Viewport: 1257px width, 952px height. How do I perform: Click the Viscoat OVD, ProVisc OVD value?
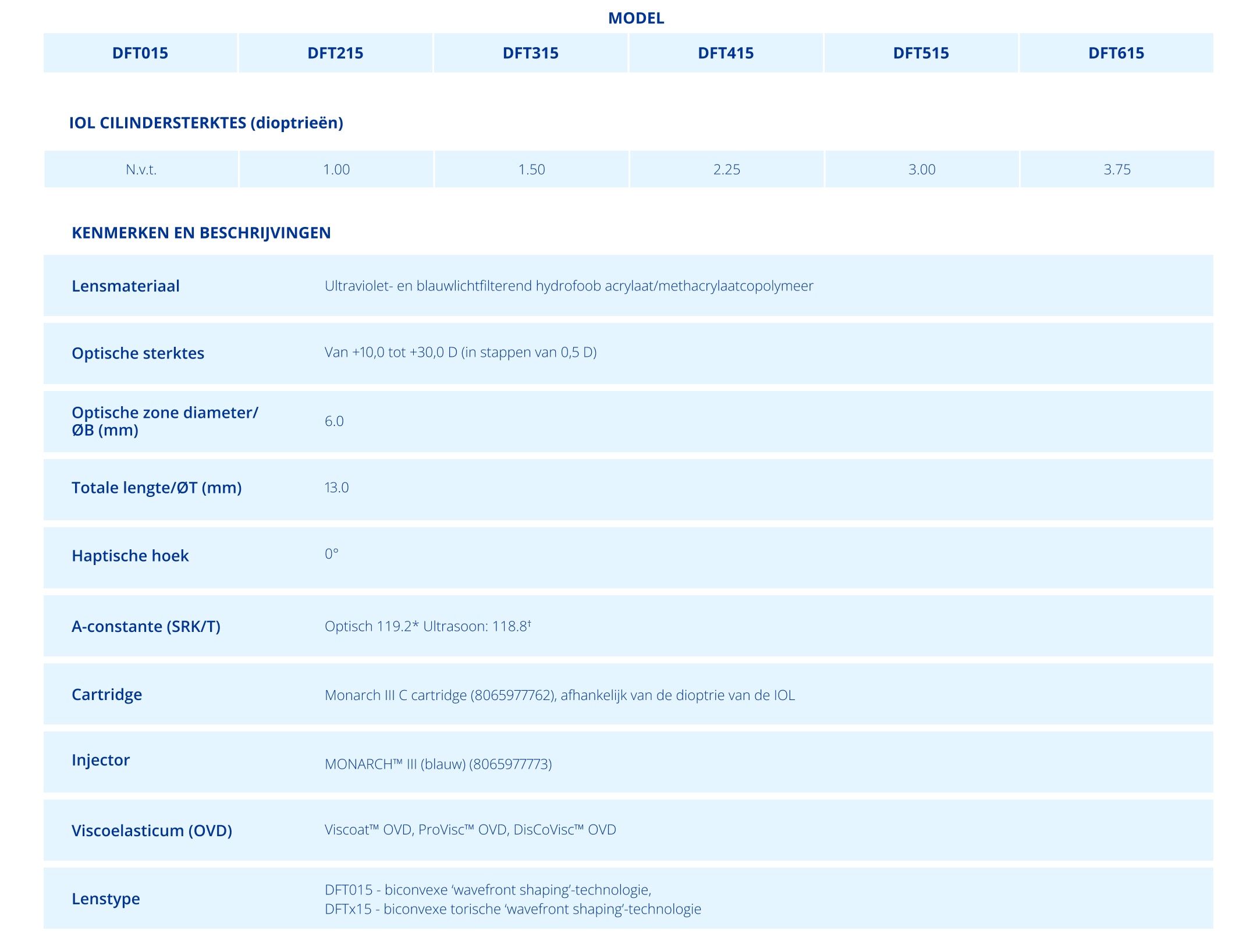coord(470,829)
